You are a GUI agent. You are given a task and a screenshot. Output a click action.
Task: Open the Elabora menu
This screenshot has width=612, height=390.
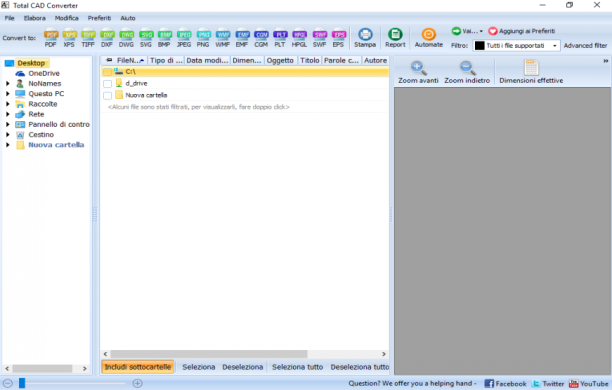click(x=34, y=18)
